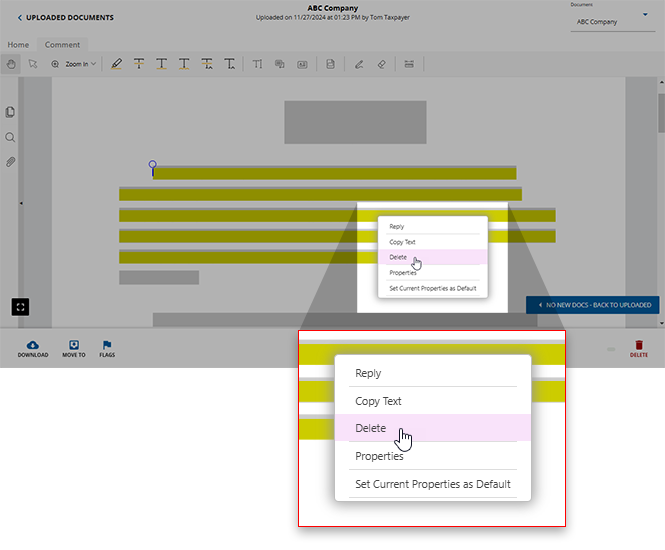Click the Download cloud icon
The width and height of the screenshot is (665, 550).
(32, 347)
